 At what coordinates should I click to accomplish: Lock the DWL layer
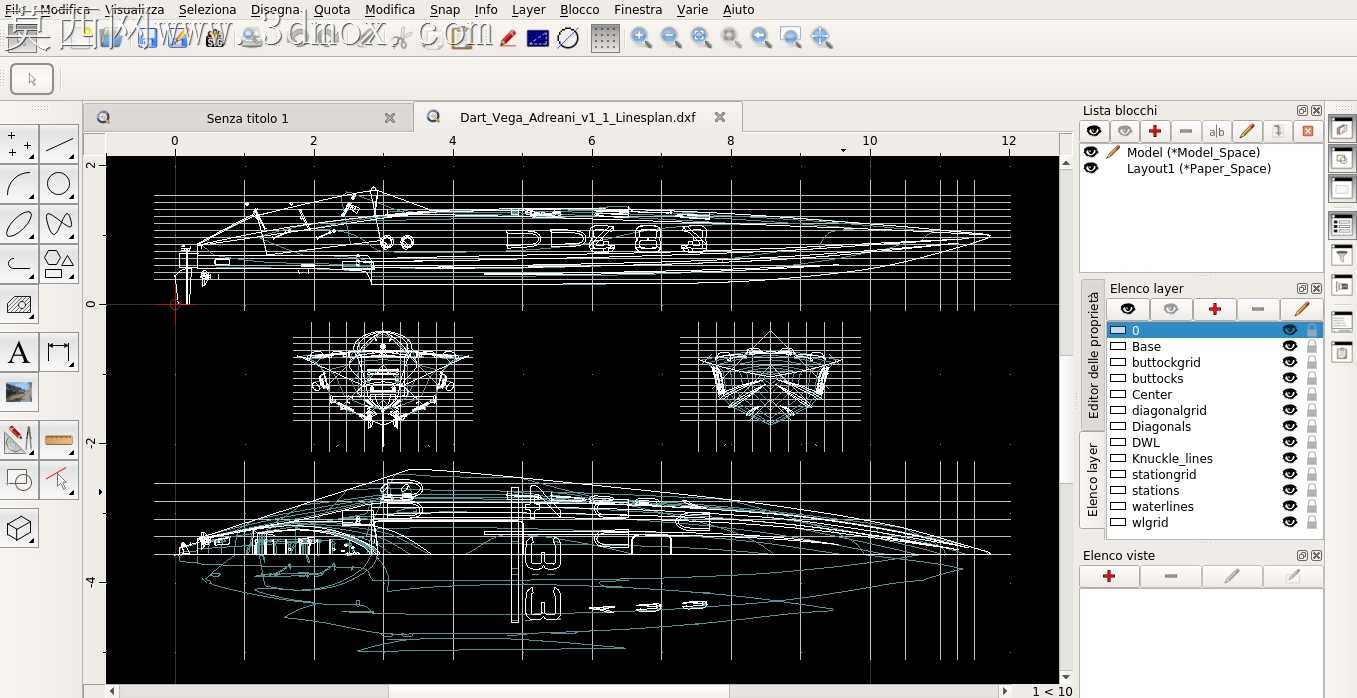coord(1312,442)
